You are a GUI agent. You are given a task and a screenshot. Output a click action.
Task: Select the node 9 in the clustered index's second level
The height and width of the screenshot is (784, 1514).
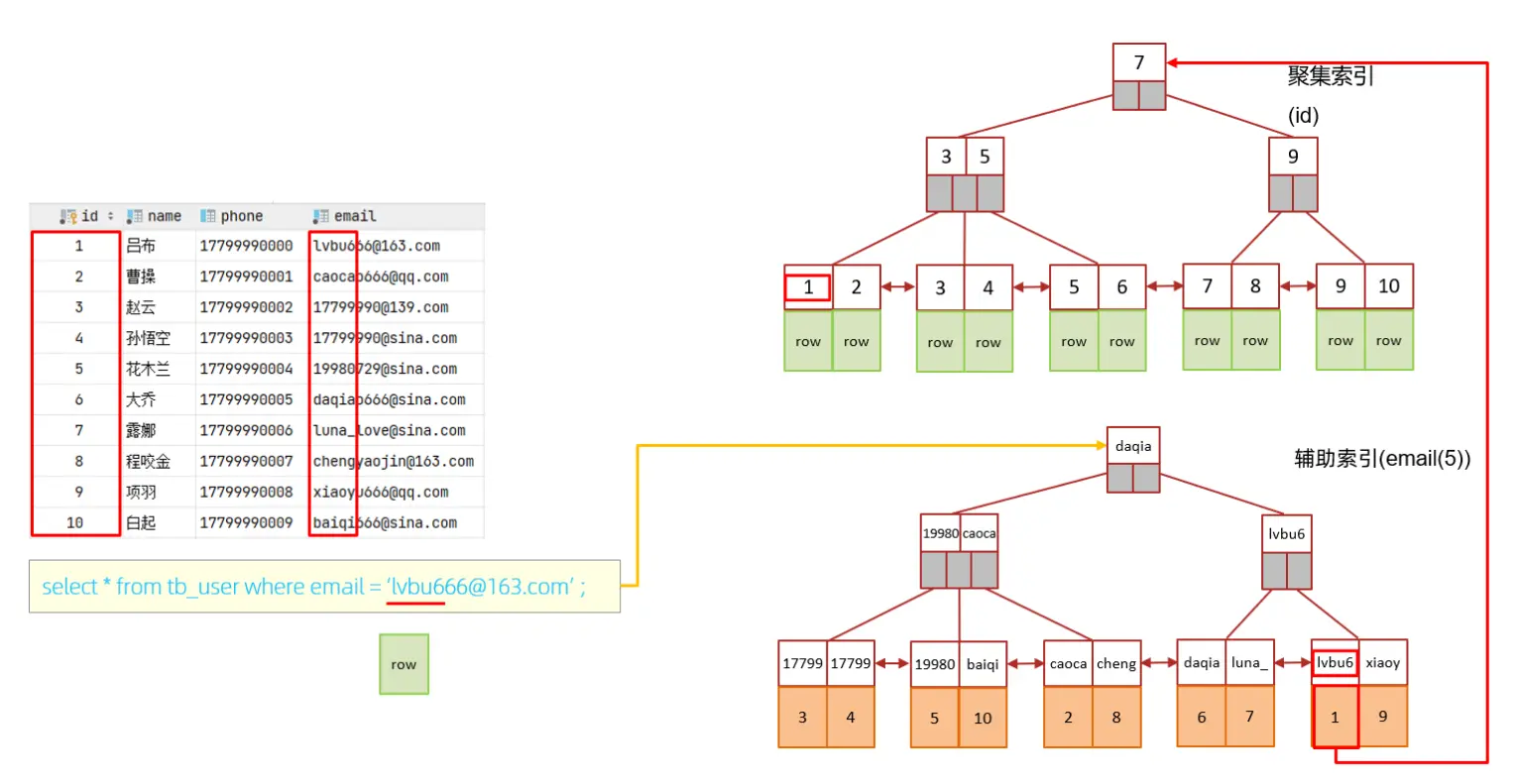pyautogui.click(x=1292, y=157)
